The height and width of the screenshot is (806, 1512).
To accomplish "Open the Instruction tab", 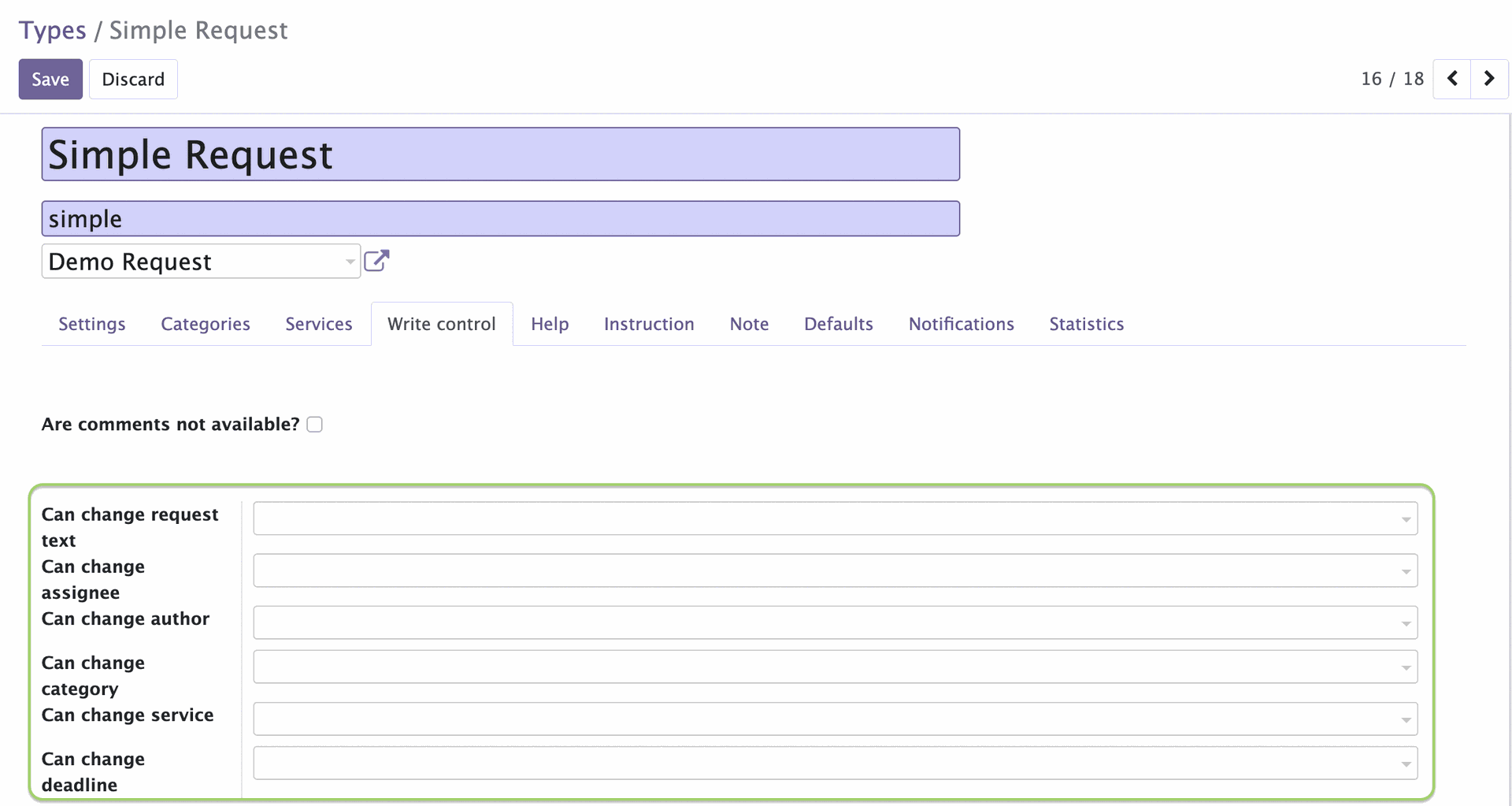I will pyautogui.click(x=649, y=324).
